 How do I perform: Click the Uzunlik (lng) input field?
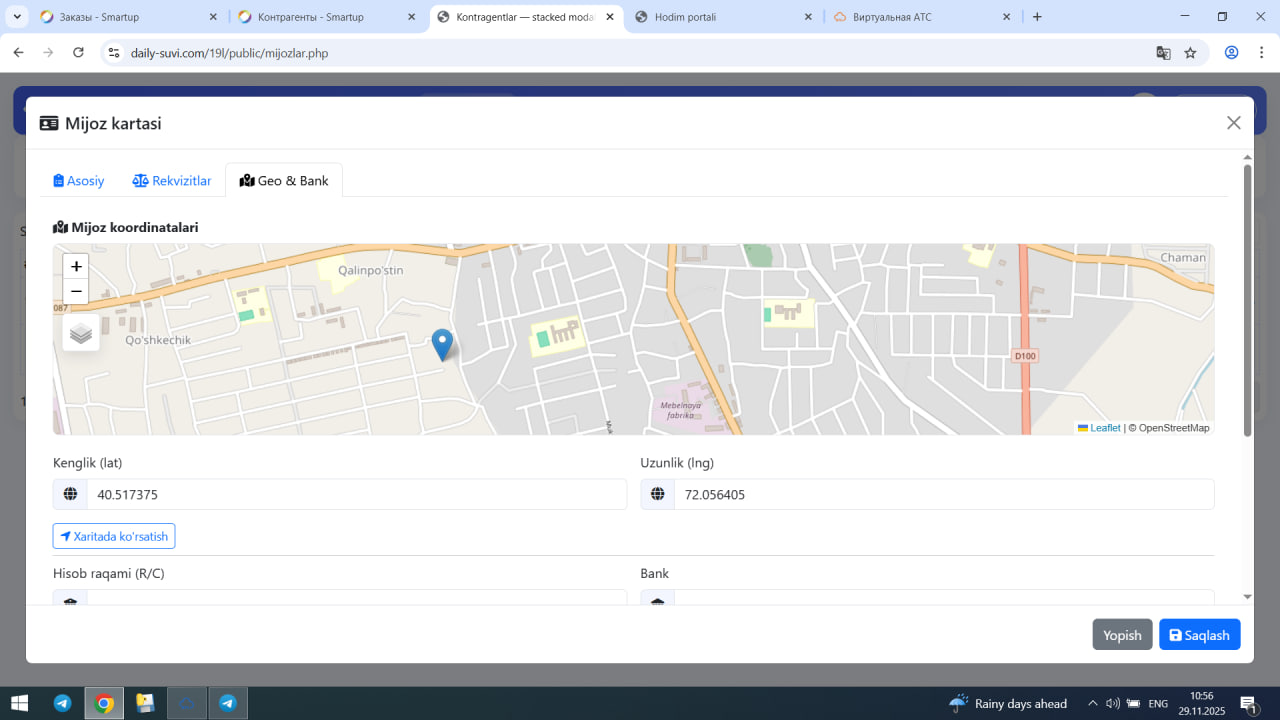(x=943, y=494)
